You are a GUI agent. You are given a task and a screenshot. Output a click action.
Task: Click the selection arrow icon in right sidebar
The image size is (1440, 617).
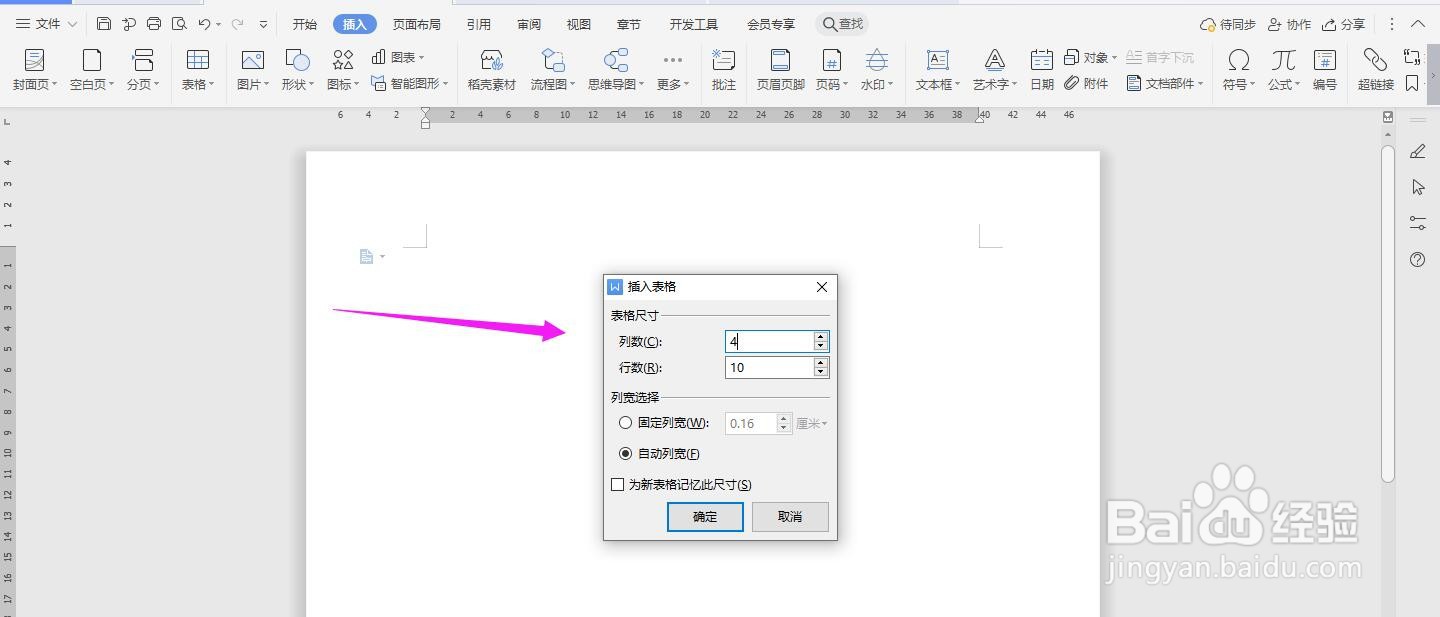pos(1417,187)
